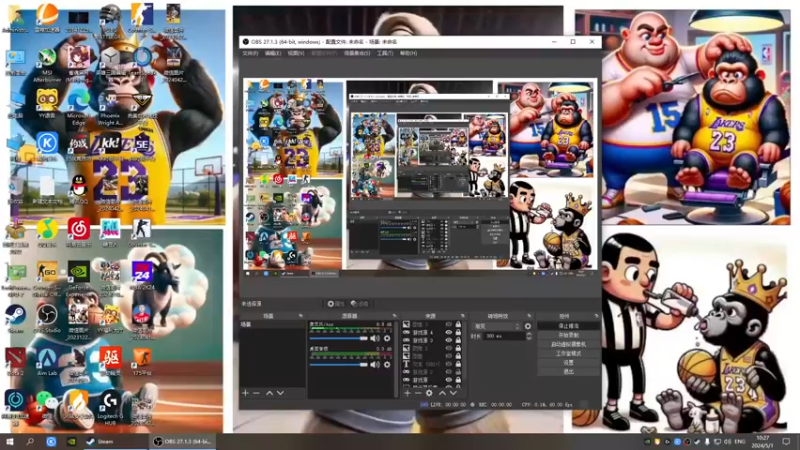Toggle 工作室模式 studio mode
This screenshot has width=800, height=450.
point(568,353)
